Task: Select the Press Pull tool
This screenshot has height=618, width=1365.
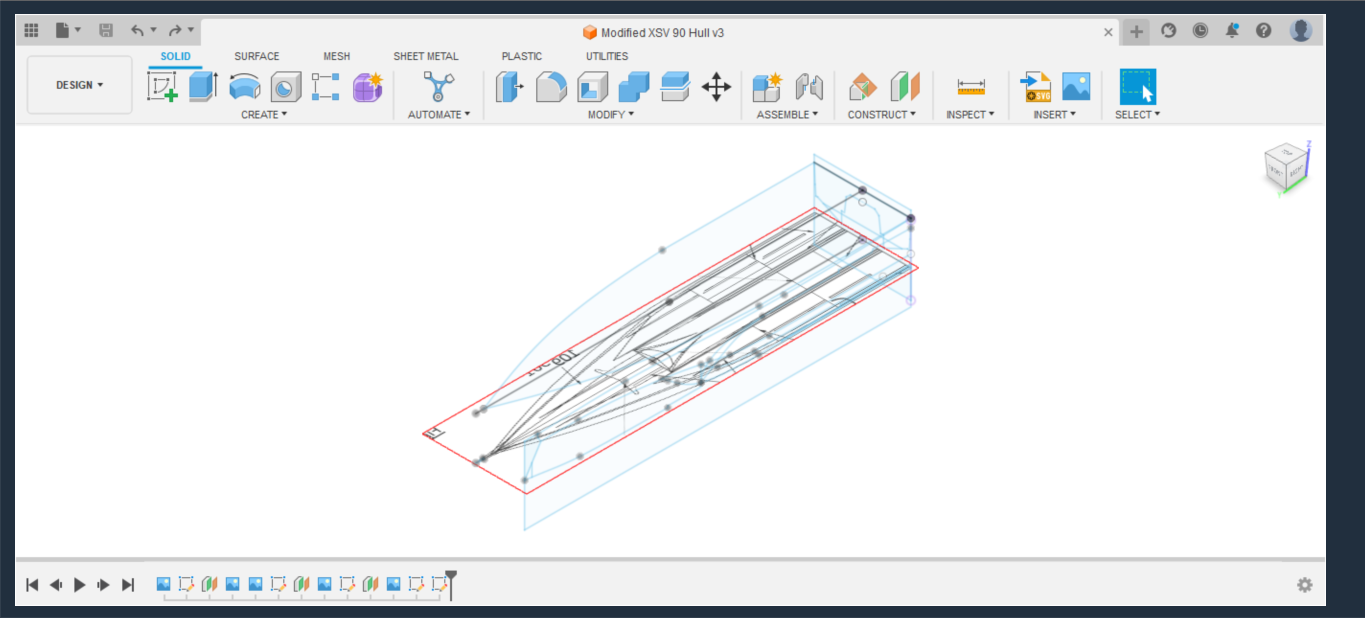Action: 509,87
